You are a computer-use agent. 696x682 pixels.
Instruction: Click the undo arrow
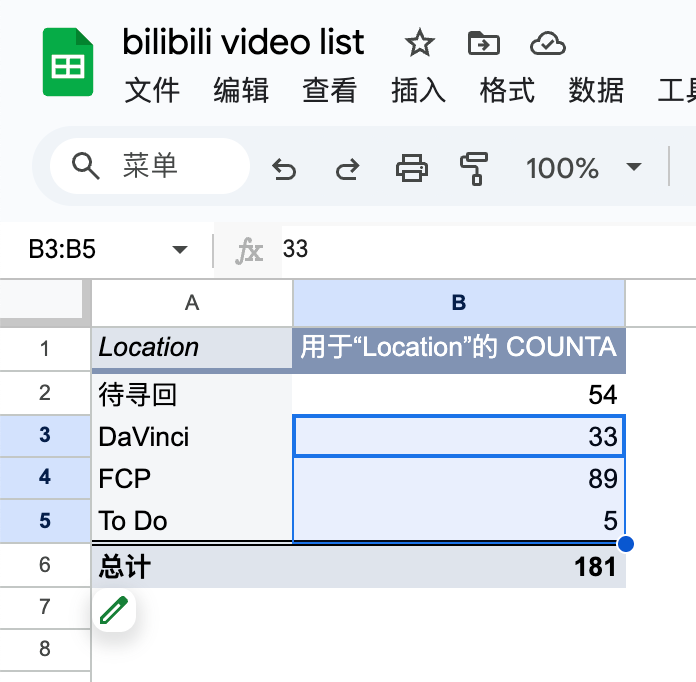click(285, 168)
